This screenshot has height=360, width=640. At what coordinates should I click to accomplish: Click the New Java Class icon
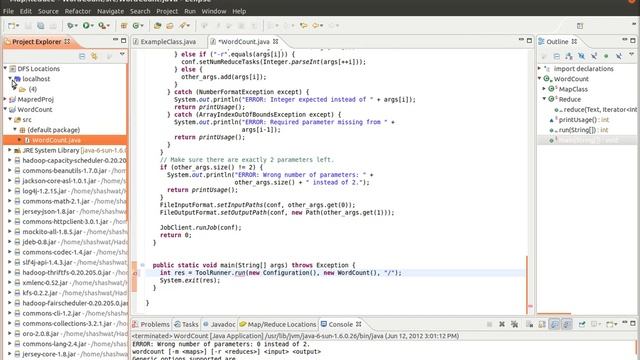click(x=136, y=26)
